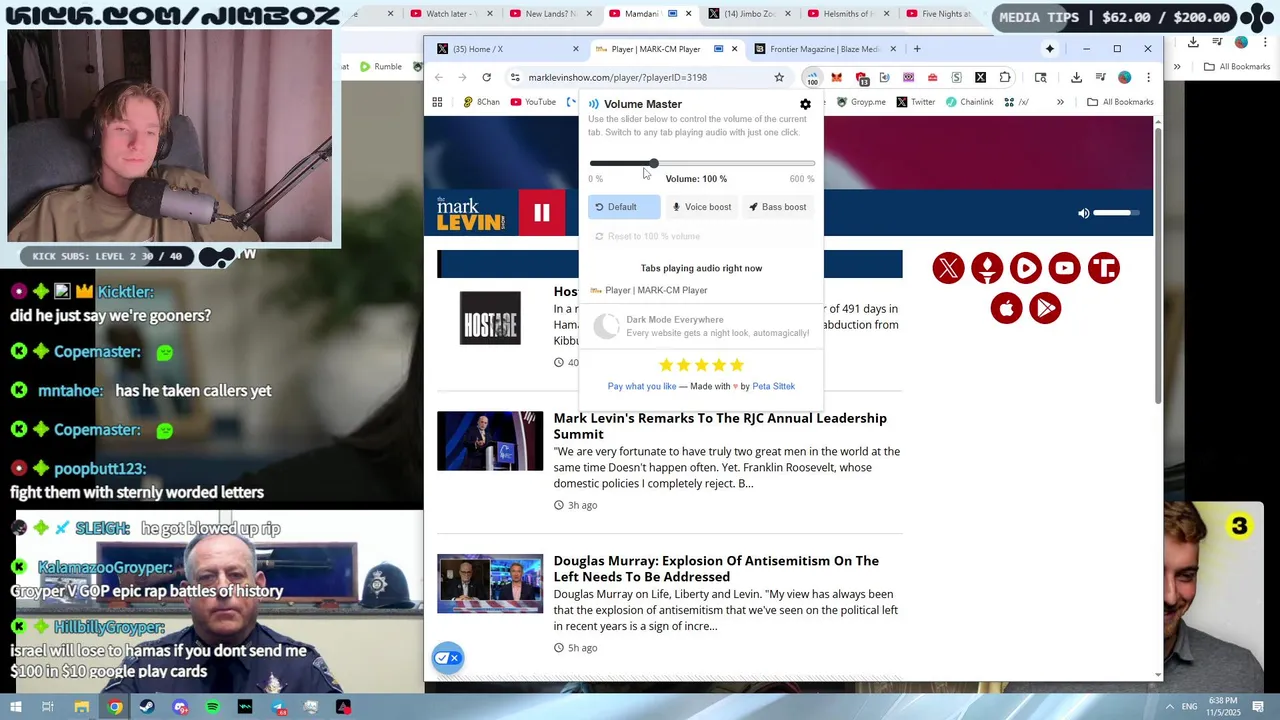Pause the Mark Levin stream

coord(542,212)
